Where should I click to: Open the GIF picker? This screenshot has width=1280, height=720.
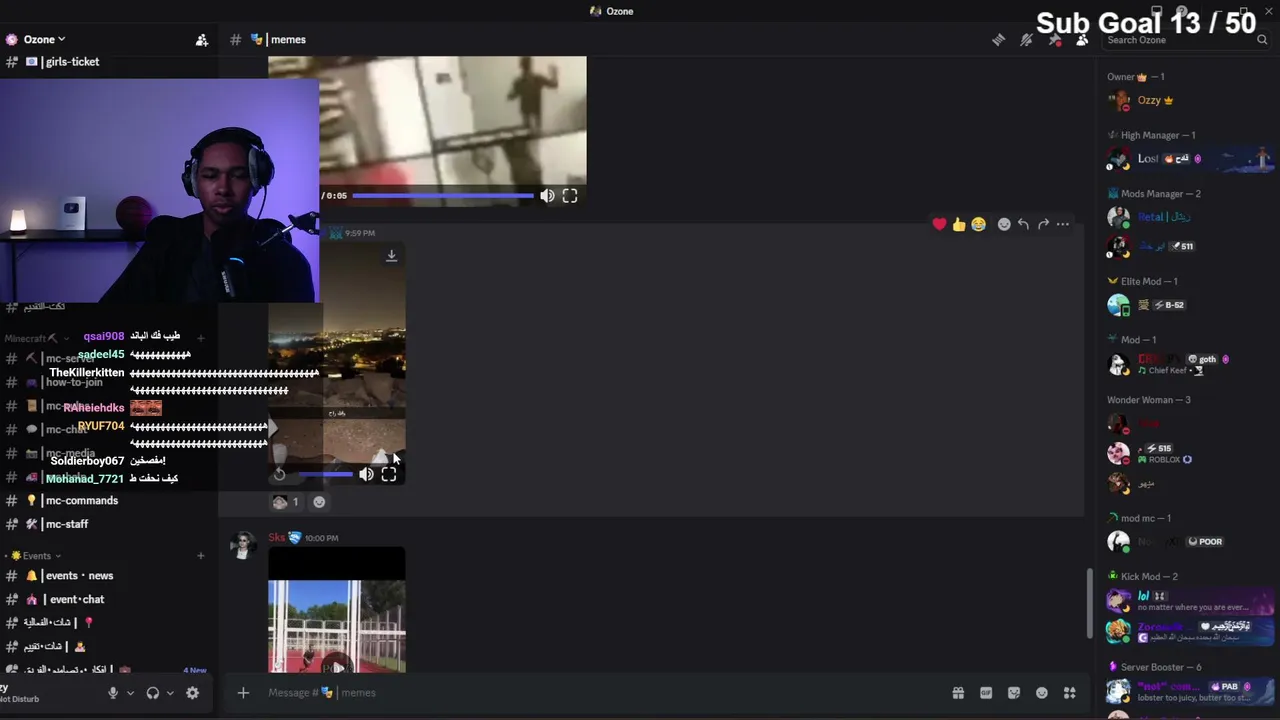(x=986, y=693)
